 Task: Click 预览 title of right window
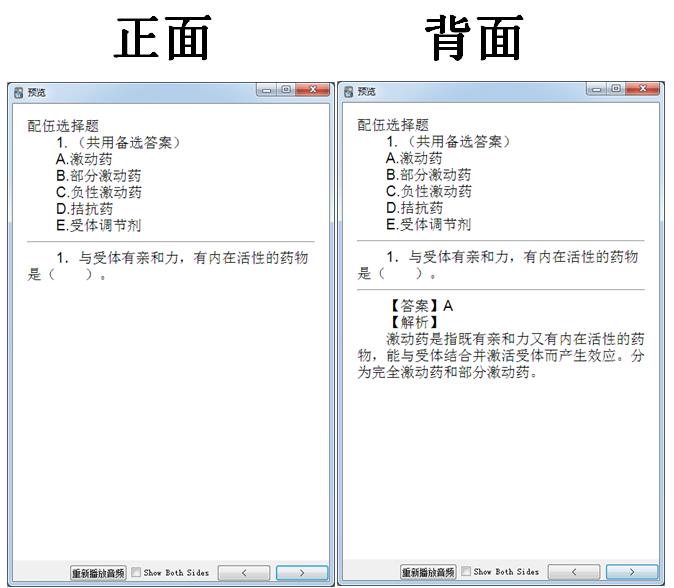[x=367, y=92]
